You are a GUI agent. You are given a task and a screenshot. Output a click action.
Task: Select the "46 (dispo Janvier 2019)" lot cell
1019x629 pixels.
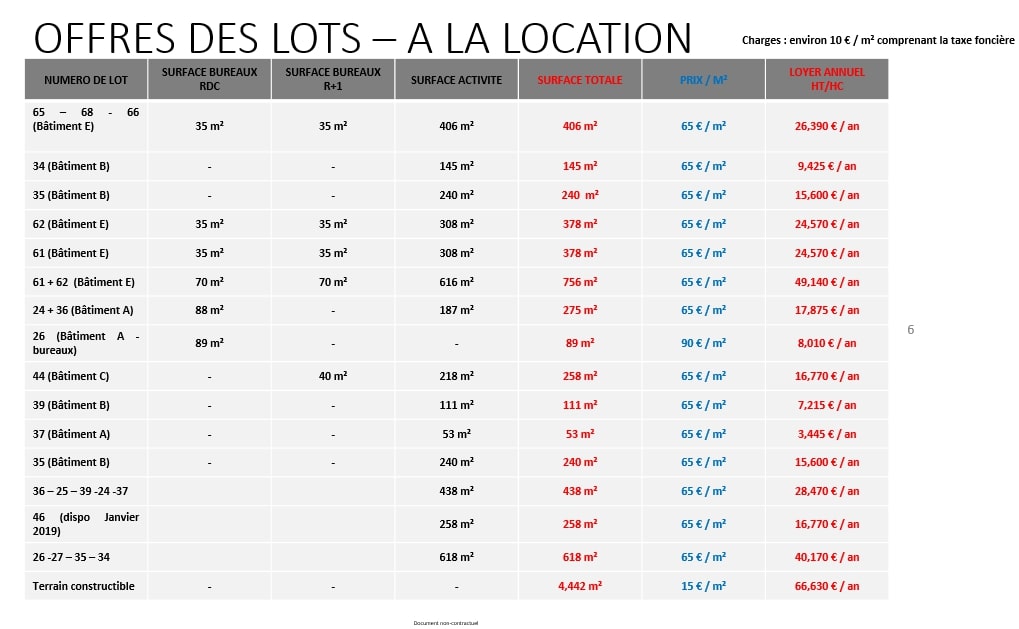pos(86,524)
